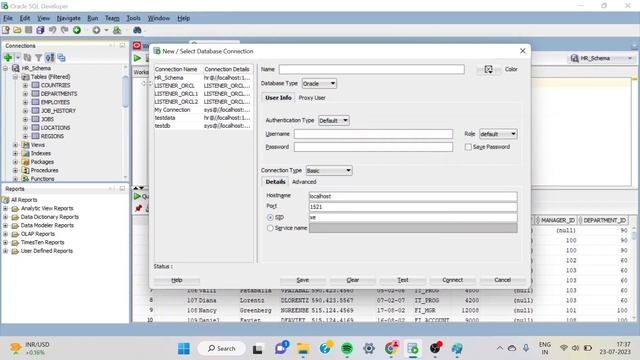This screenshot has height=360, width=640.
Task: Click green plus New Connection icon
Action: point(8,58)
